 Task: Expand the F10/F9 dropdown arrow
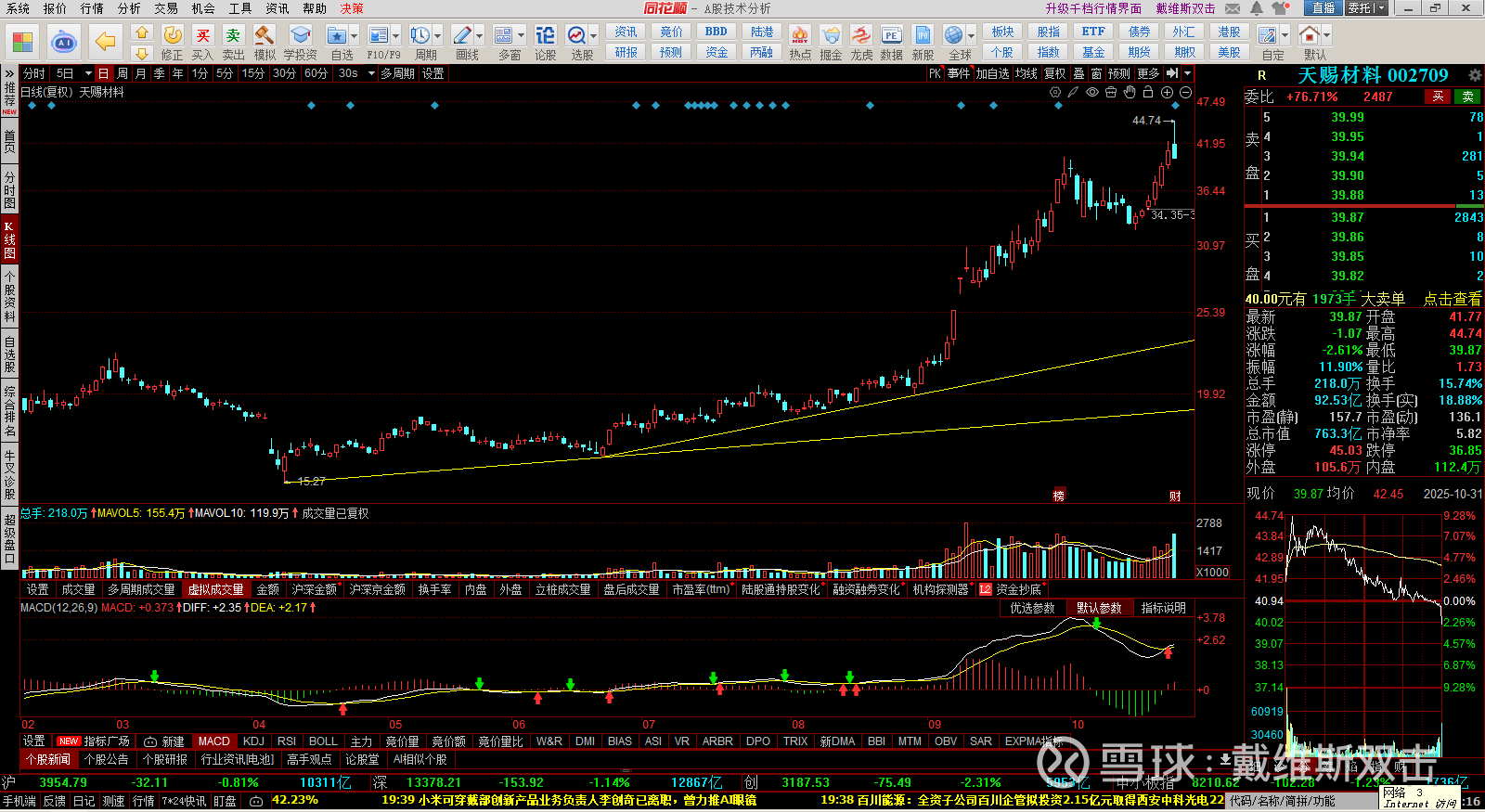click(396, 36)
